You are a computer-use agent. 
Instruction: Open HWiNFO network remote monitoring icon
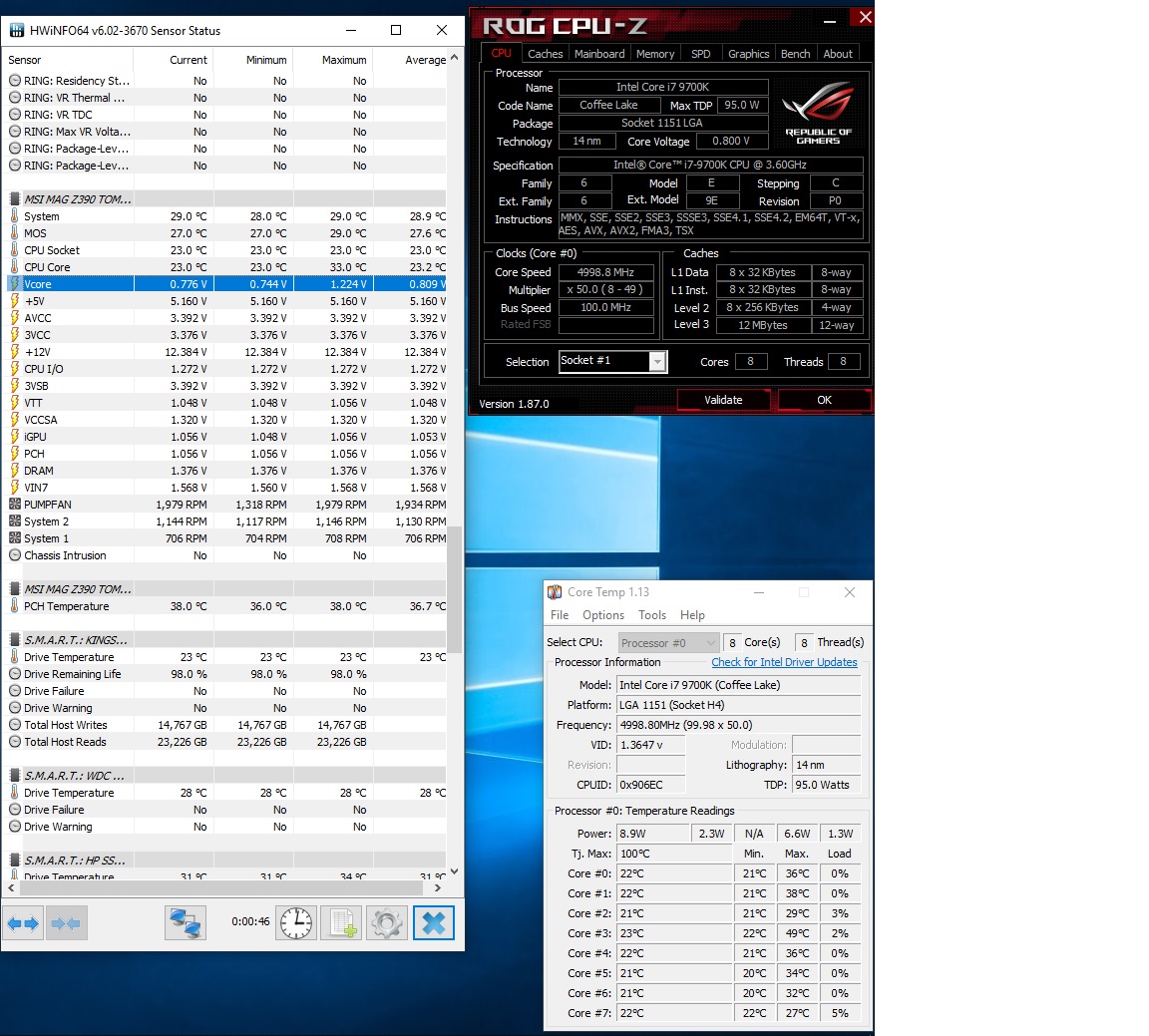[x=186, y=923]
